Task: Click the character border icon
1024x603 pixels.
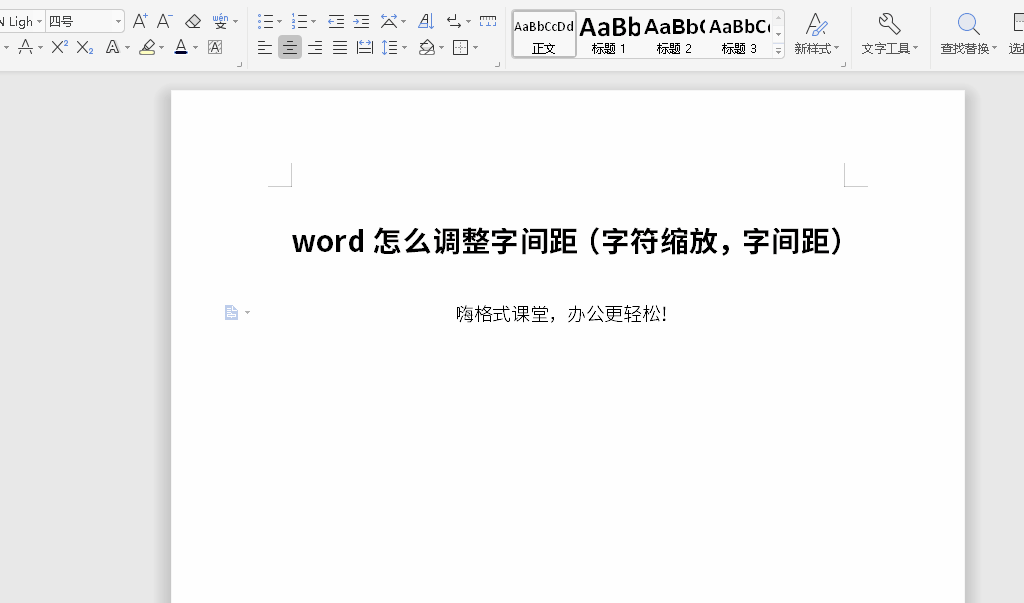Action: tap(215, 47)
